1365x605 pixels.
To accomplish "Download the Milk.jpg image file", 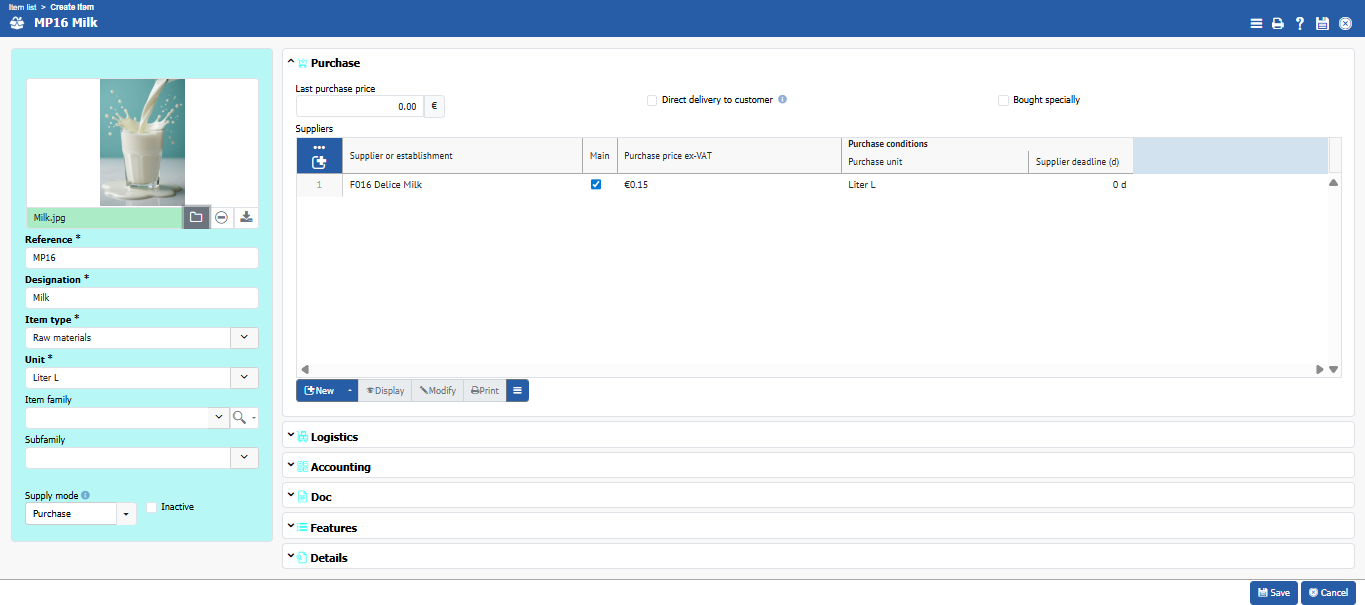I will [x=246, y=217].
